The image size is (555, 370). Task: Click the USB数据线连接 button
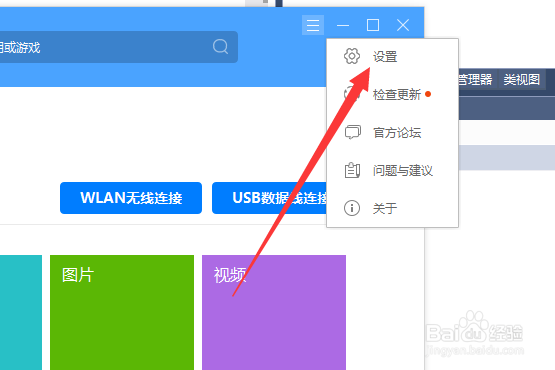click(270, 198)
